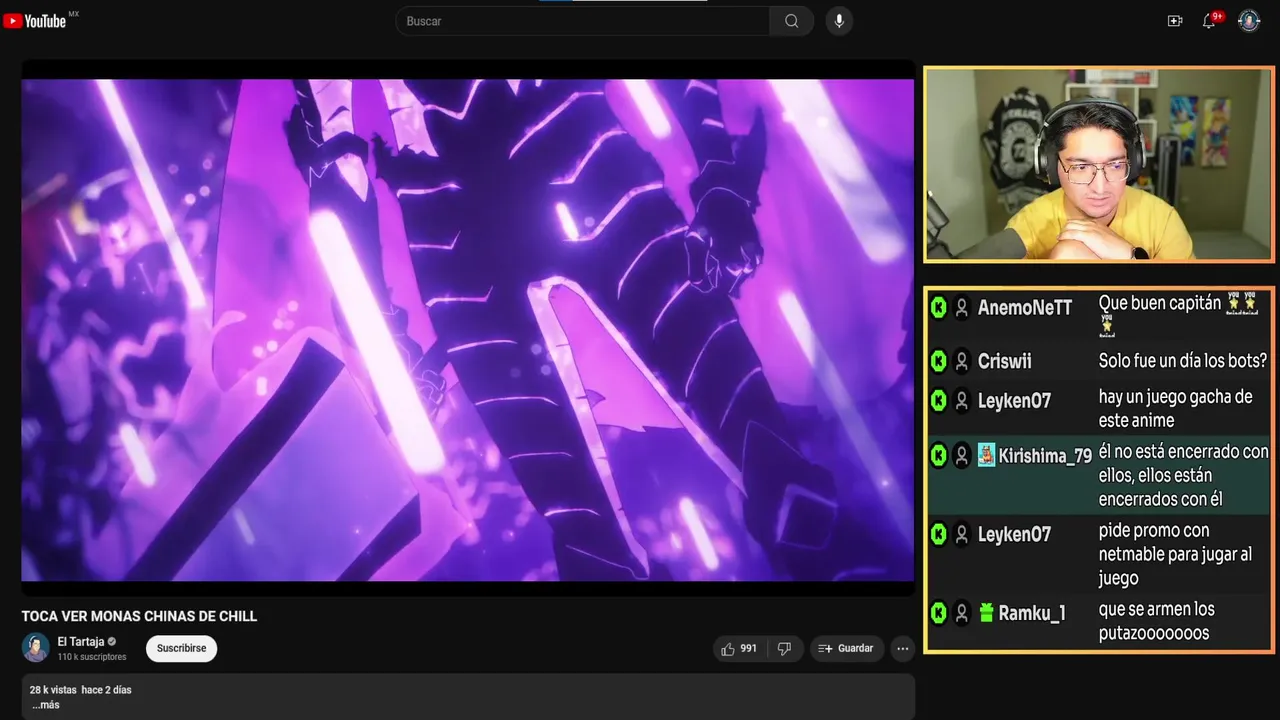This screenshot has width=1280, height=720.
Task: Click message 'hay un juego gacha de este anime'
Action: [x=1175, y=409]
